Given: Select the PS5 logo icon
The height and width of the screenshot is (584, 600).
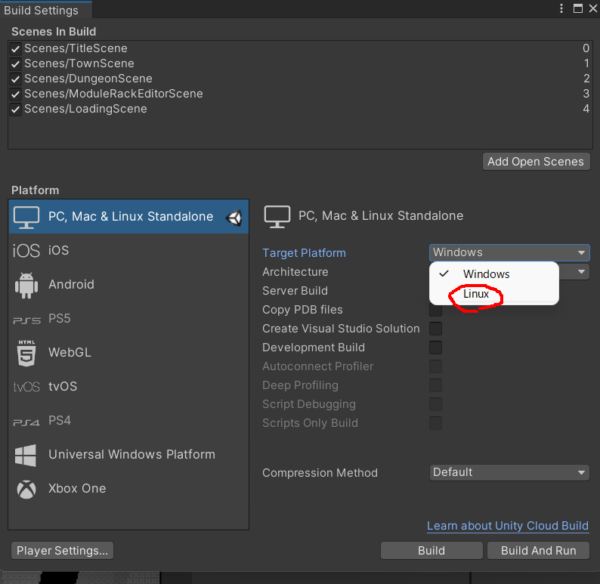Looking at the screenshot, I should point(26,320).
